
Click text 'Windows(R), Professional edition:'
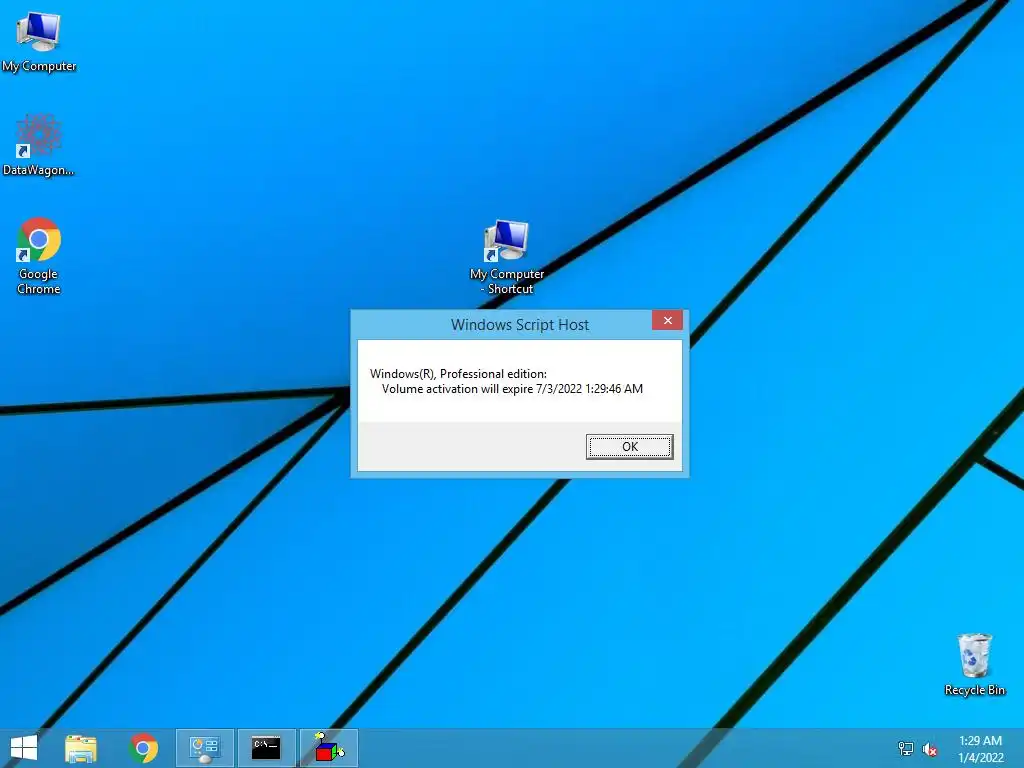point(458,374)
